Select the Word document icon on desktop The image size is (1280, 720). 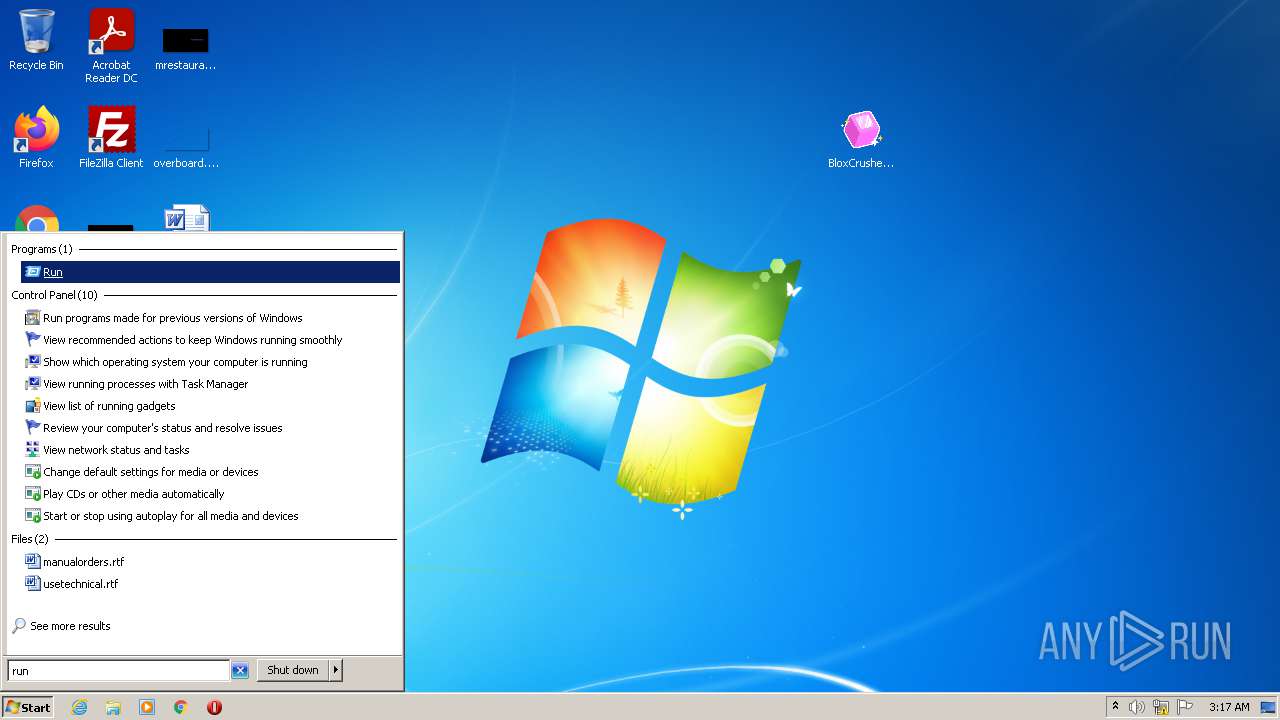tap(187, 219)
